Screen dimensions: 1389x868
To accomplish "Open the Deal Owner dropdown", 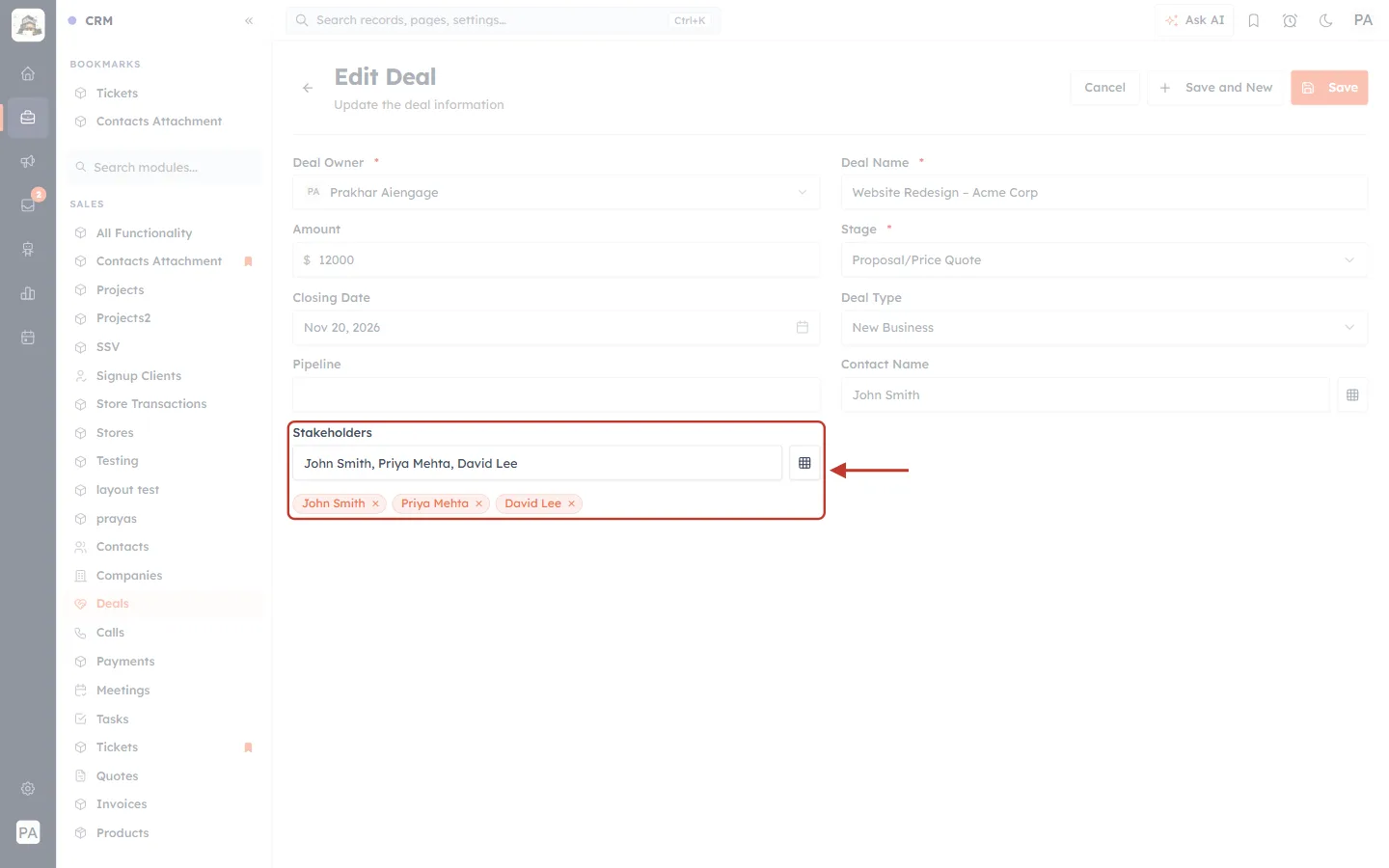I will pyautogui.click(x=557, y=192).
